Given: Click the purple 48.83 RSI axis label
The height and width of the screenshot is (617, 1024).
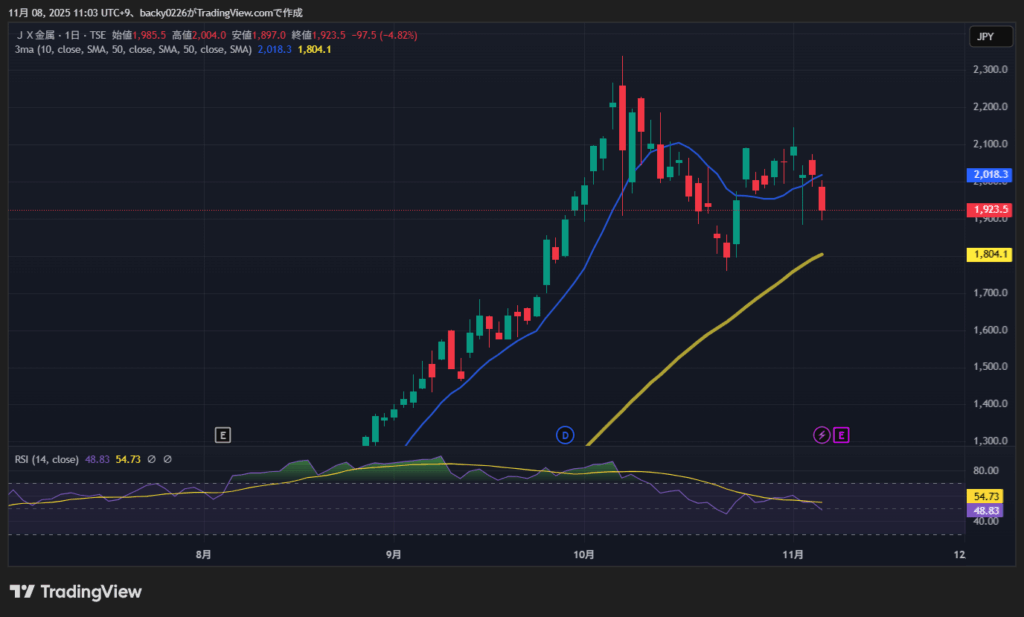Looking at the screenshot, I should coord(988,510).
